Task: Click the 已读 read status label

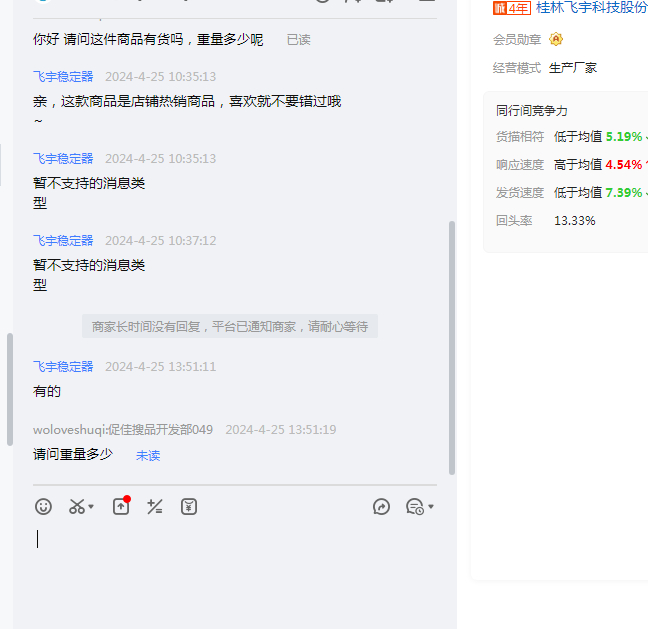Action: point(298,40)
